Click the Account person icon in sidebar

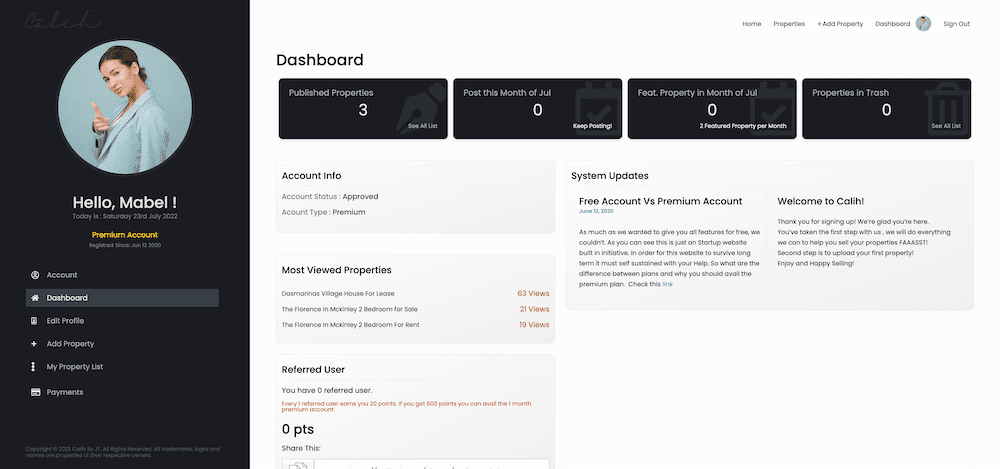[x=36, y=275]
